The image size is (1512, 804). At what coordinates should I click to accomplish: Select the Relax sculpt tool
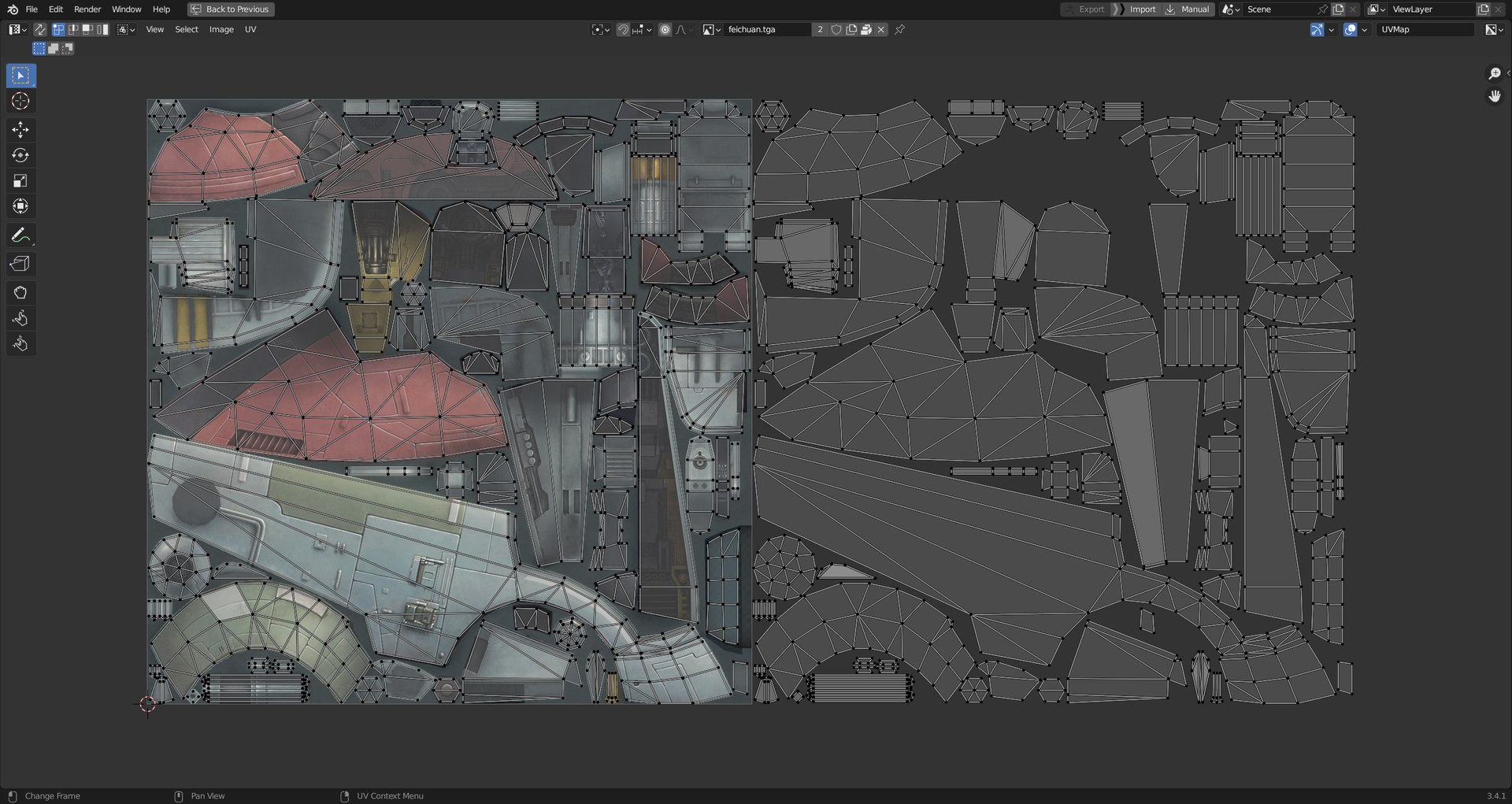(20, 318)
